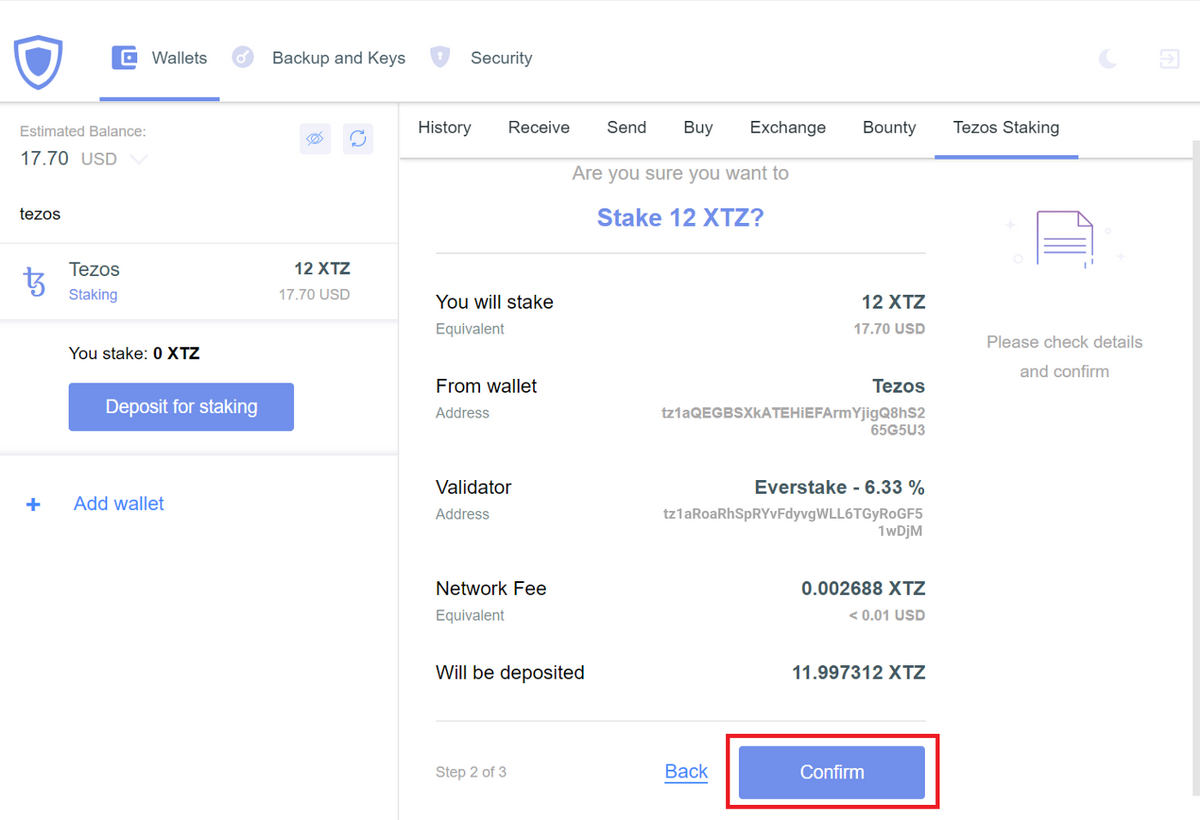The height and width of the screenshot is (820, 1200).
Task: Click Deposit for staking button
Action: (181, 407)
